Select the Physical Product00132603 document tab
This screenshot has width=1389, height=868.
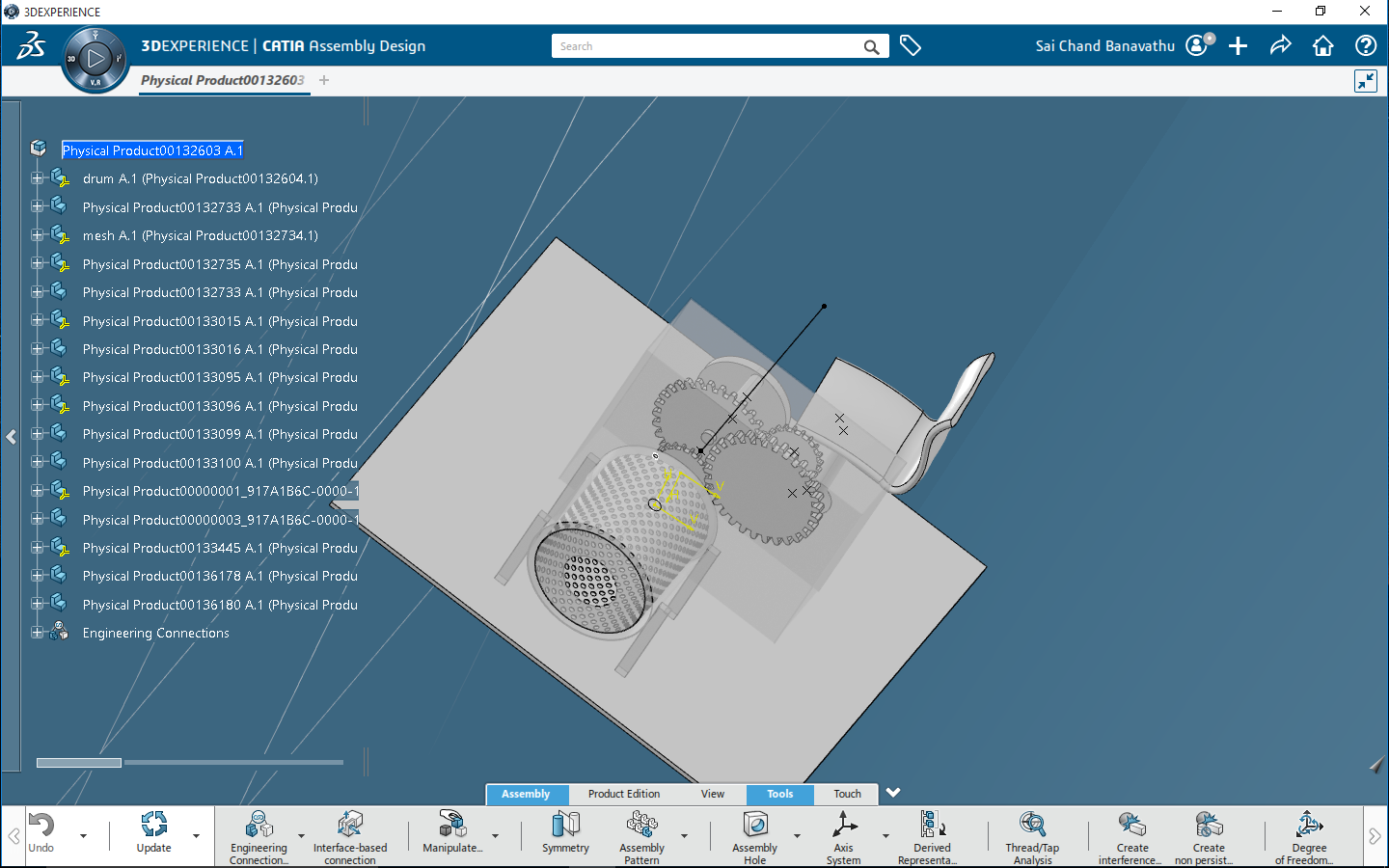[223, 80]
